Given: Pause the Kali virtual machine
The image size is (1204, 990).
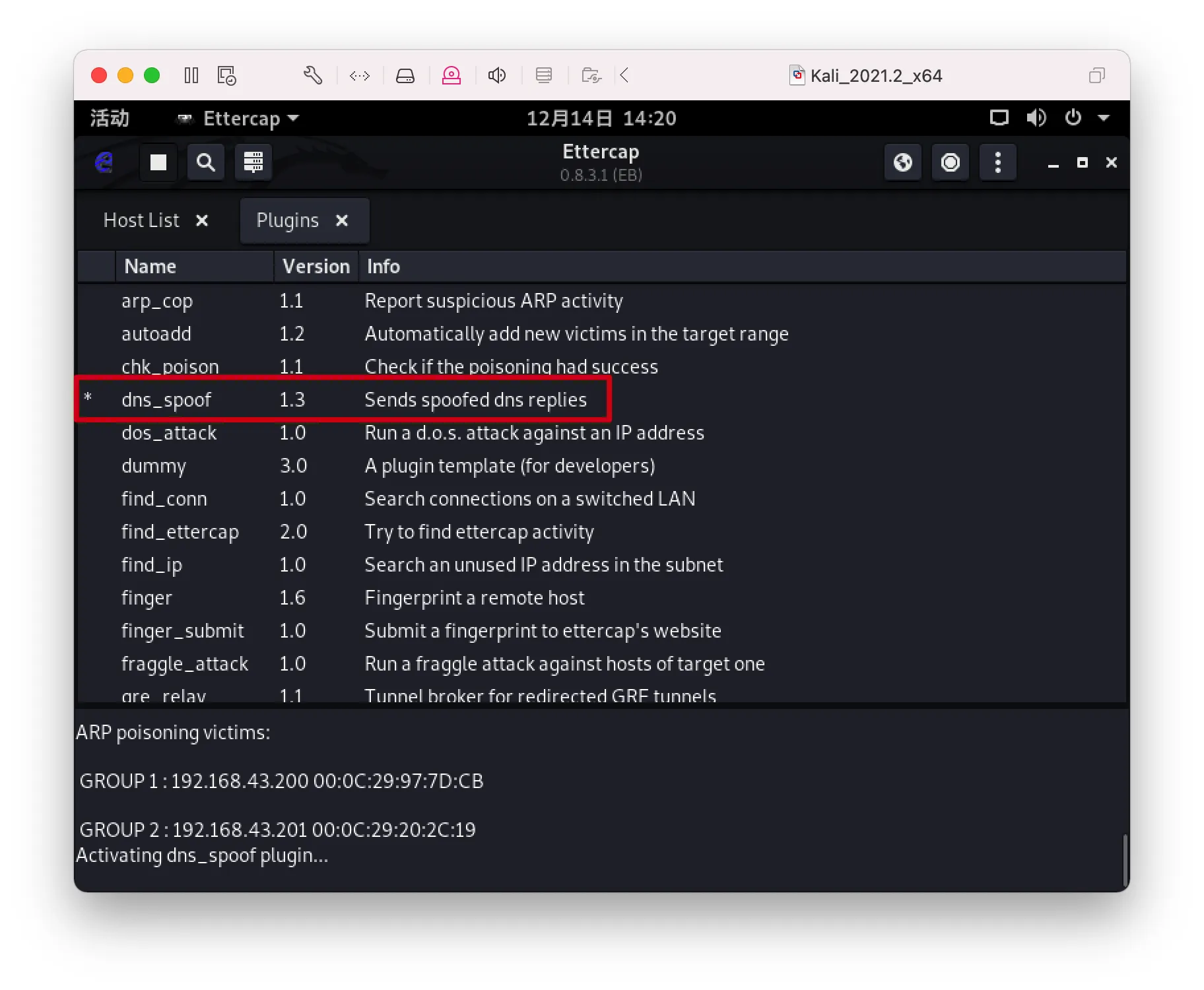Looking at the screenshot, I should (x=191, y=76).
